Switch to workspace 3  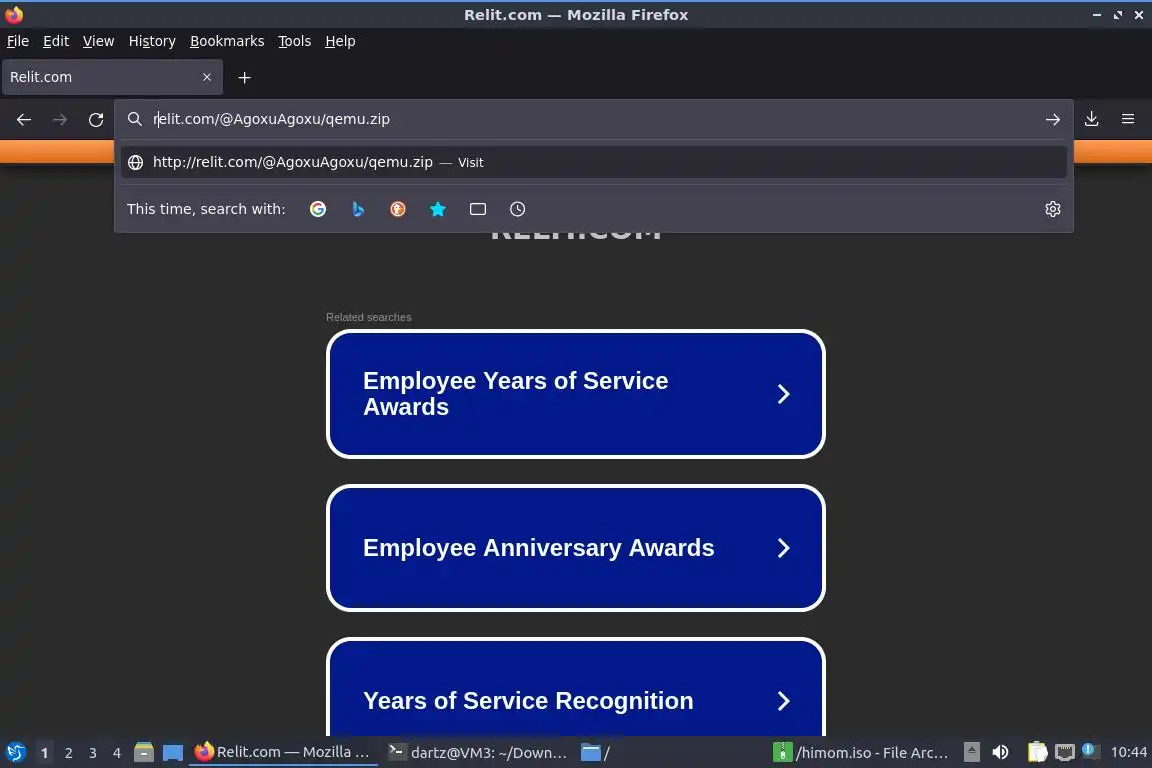93,753
